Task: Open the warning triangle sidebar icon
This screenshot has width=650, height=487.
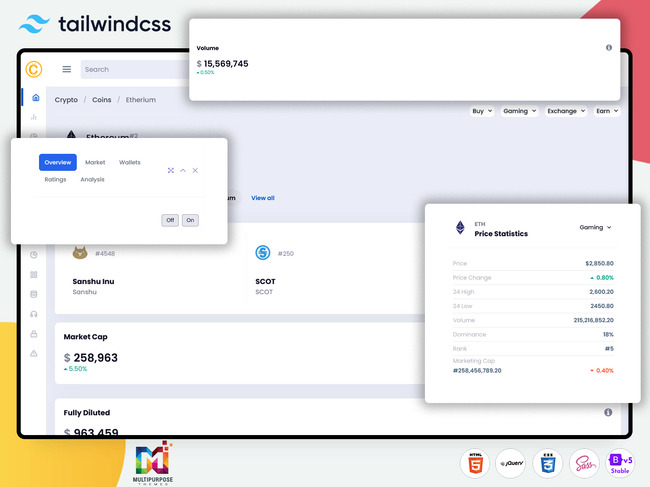Action: (x=34, y=354)
